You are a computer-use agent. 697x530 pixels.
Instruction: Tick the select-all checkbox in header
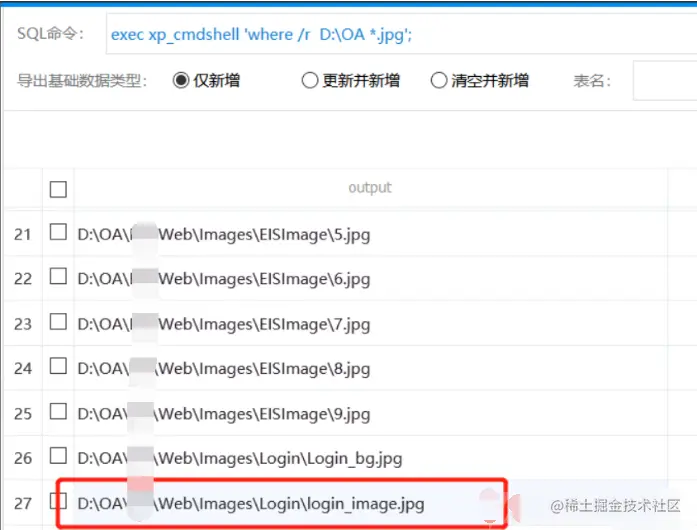point(58,189)
